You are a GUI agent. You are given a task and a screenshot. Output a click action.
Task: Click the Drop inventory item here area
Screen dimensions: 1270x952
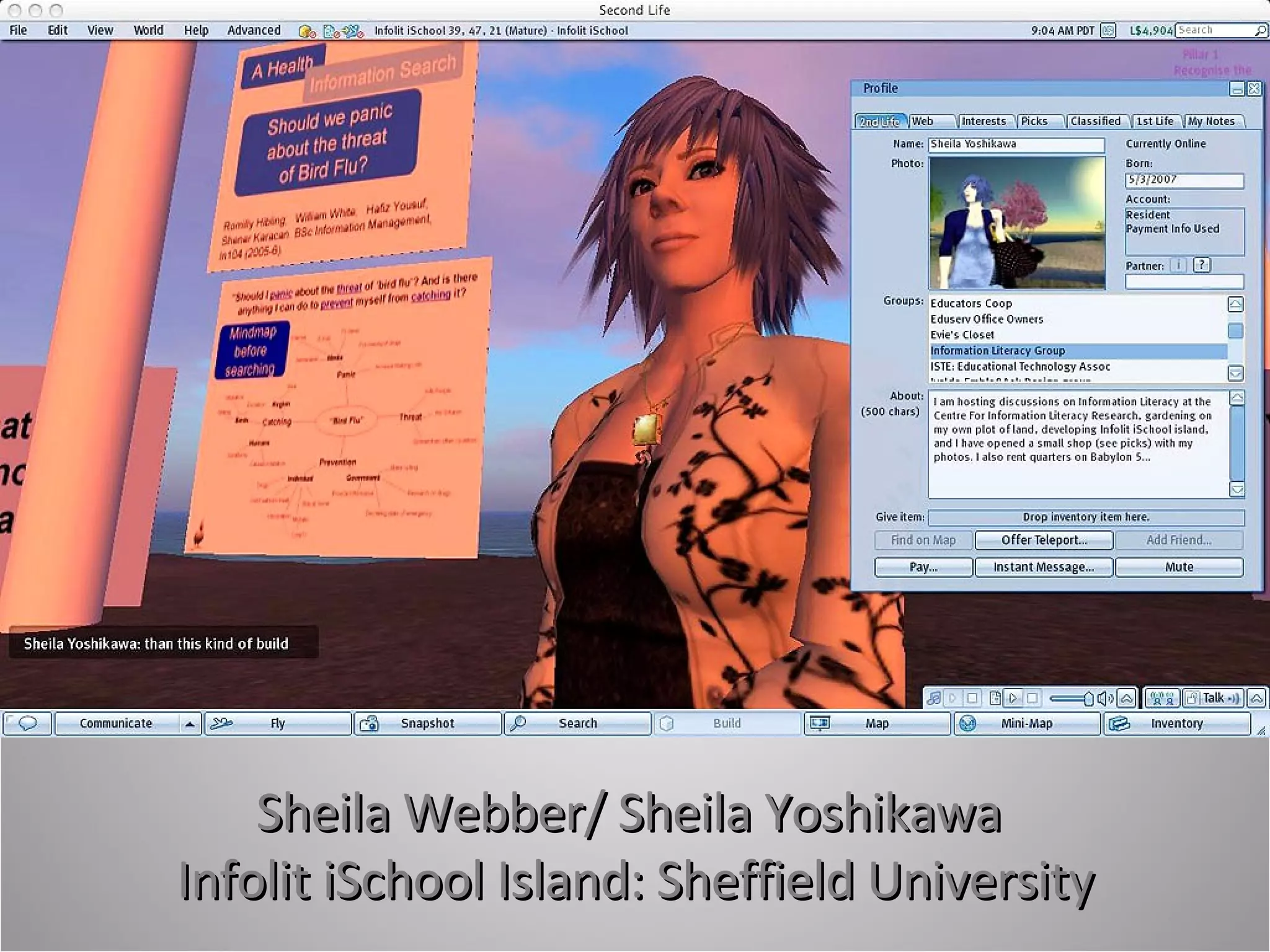(1086, 518)
